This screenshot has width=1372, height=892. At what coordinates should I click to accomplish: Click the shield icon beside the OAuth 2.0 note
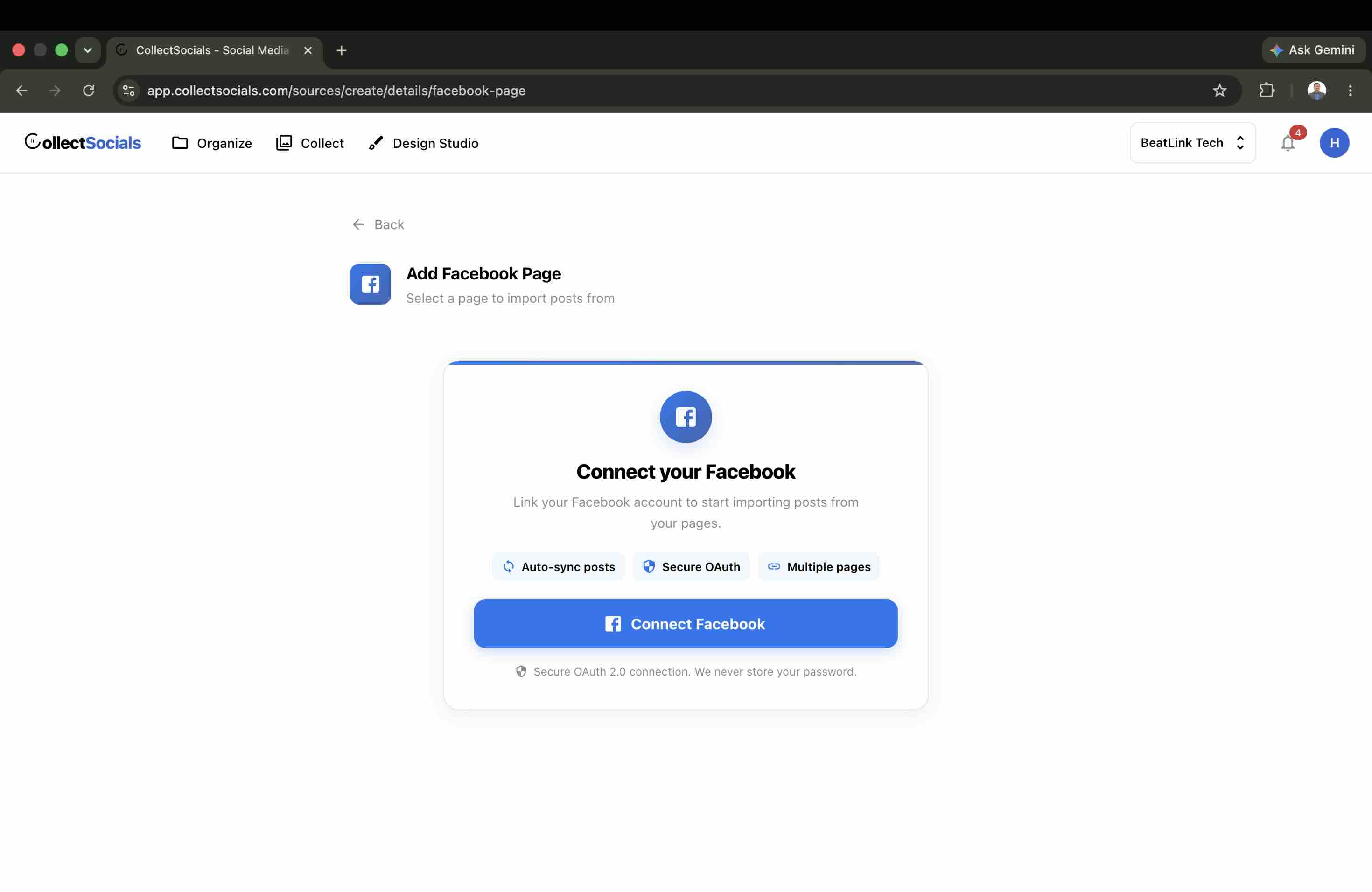(520, 671)
